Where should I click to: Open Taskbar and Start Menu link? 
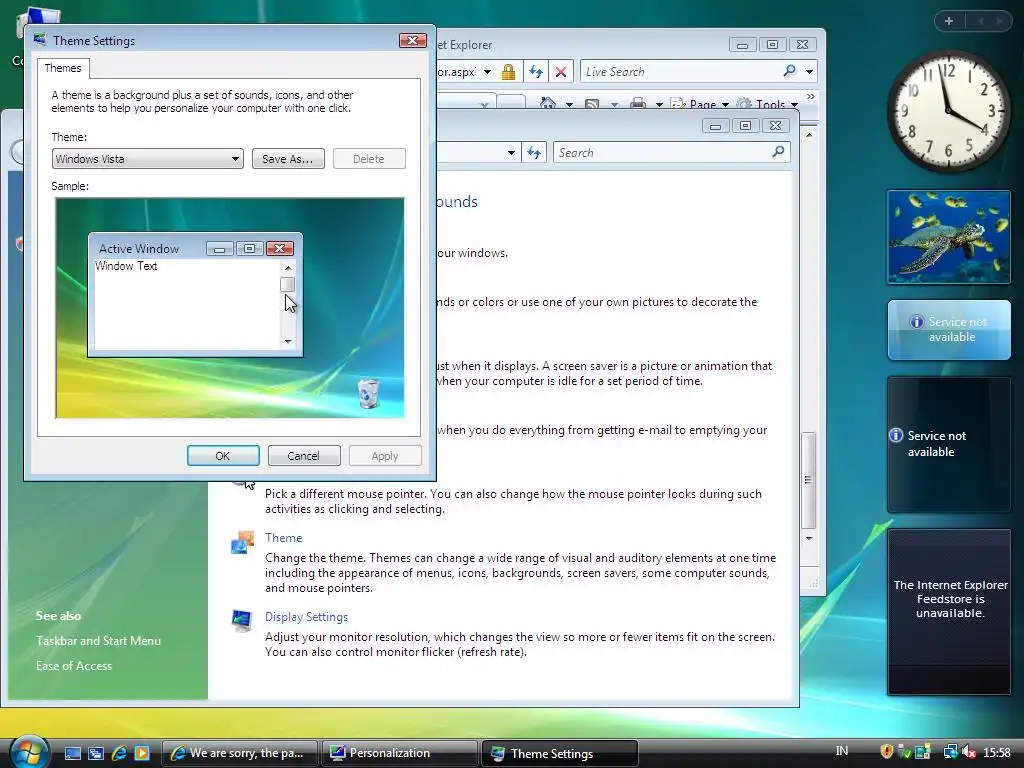(99, 641)
